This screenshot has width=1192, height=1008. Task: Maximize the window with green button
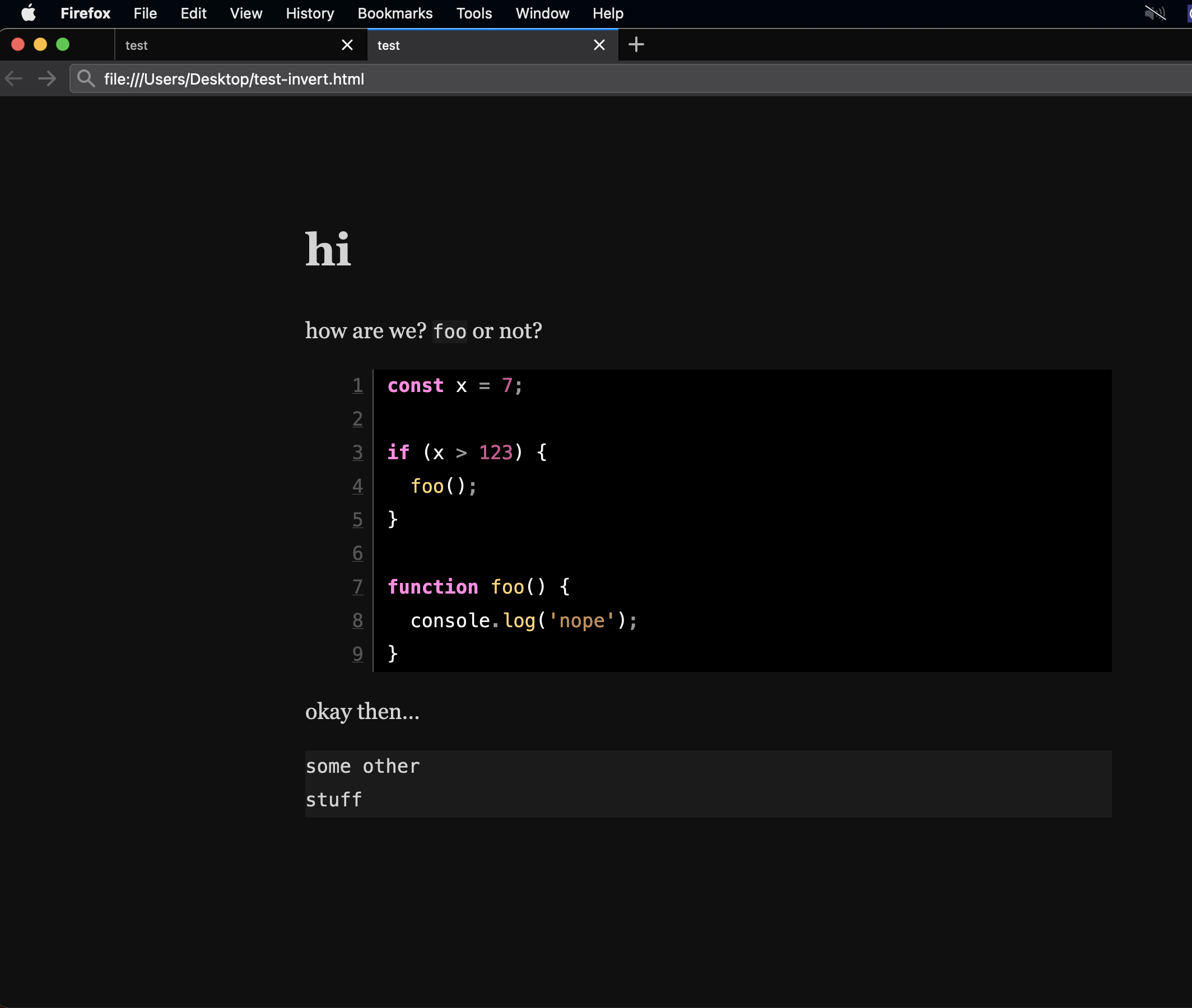[x=63, y=45]
